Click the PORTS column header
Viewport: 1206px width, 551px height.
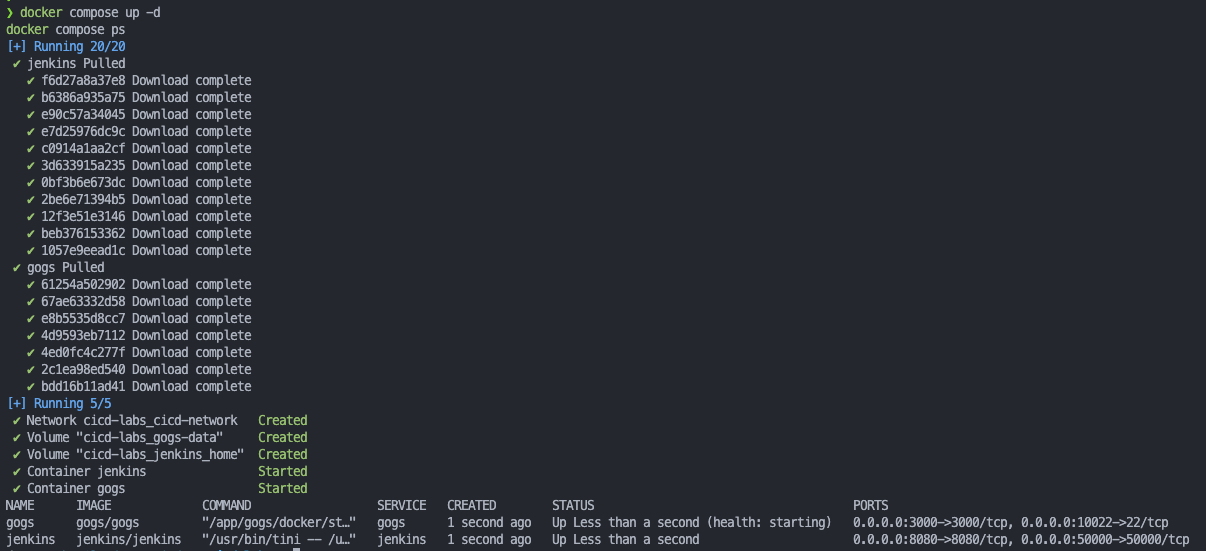coord(871,505)
